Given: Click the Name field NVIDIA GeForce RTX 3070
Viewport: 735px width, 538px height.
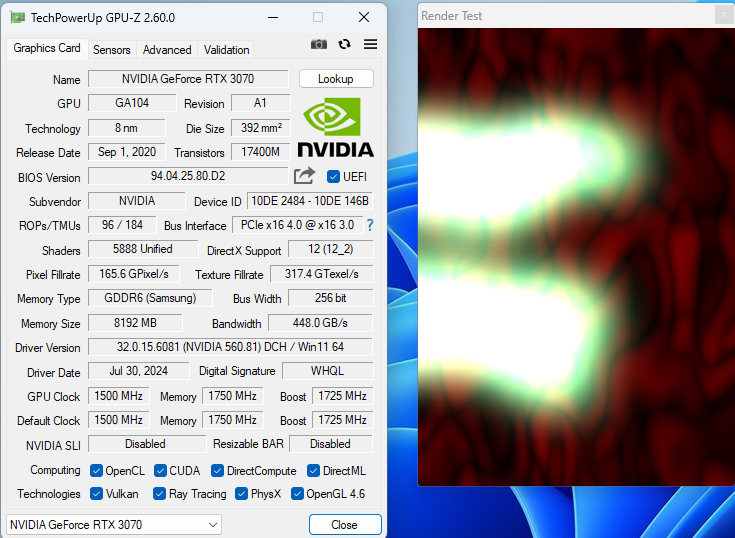Looking at the screenshot, I should [x=188, y=79].
